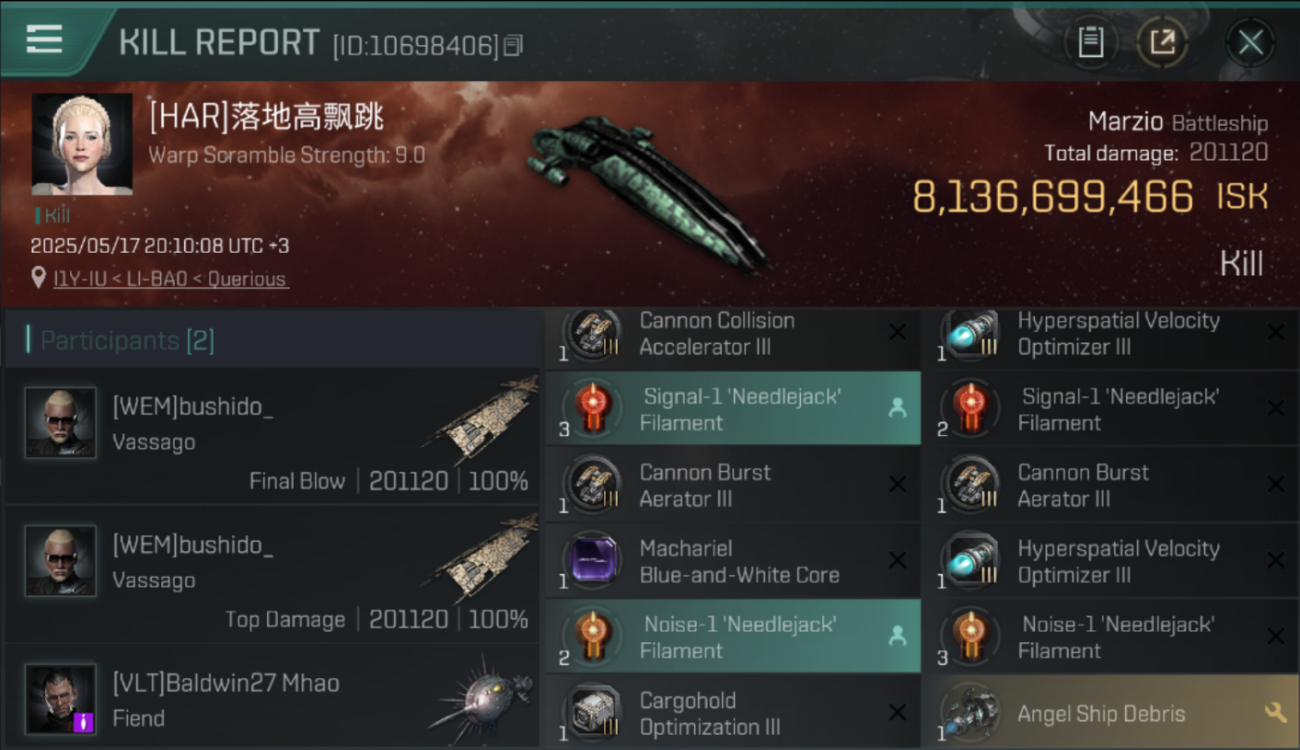Viewport: 1300px width, 750px height.
Task: Open final blow bushido_ portrait
Action: coord(60,423)
